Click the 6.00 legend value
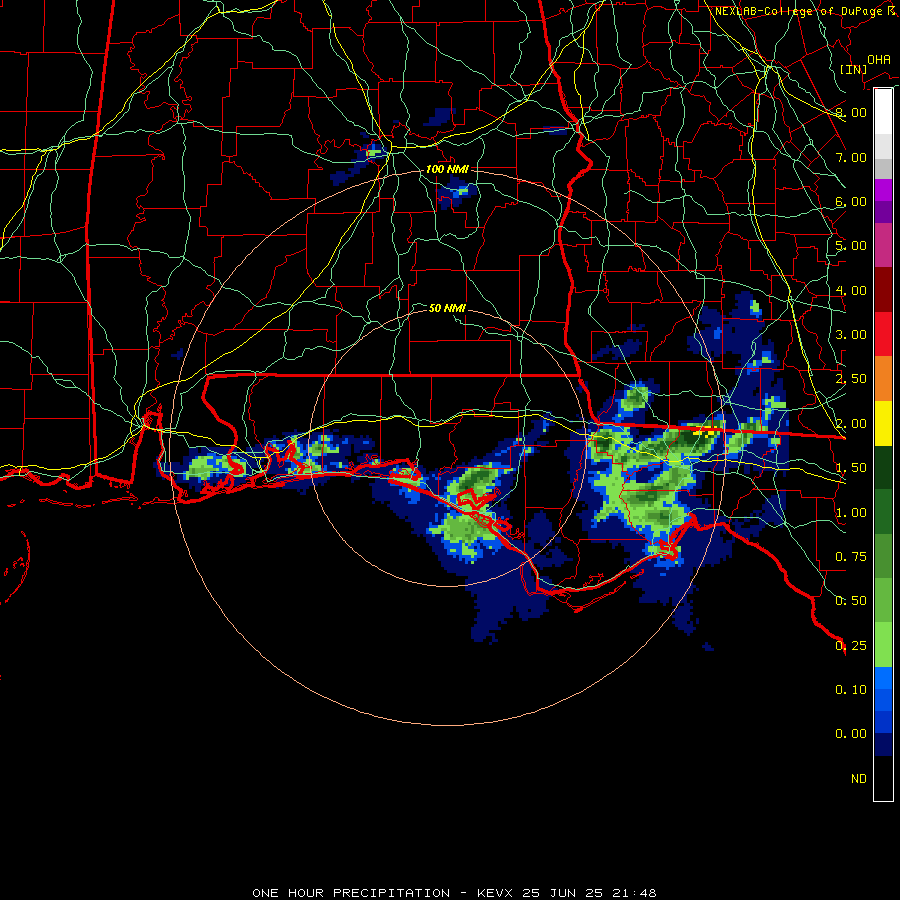The width and height of the screenshot is (900, 900). (x=851, y=201)
